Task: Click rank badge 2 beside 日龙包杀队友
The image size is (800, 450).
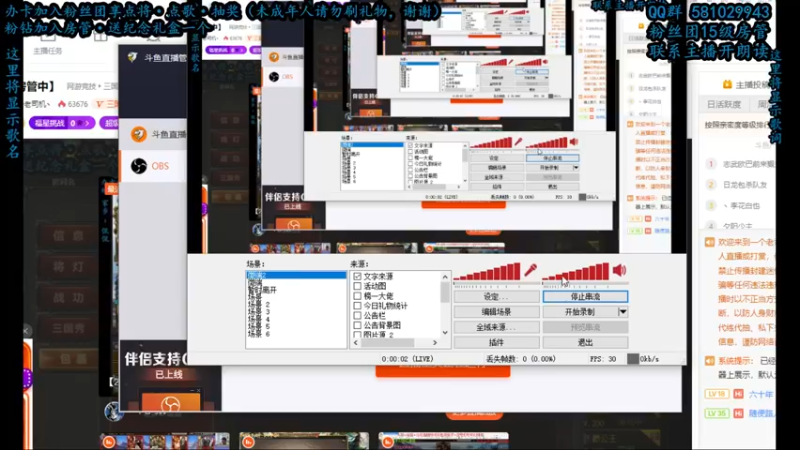Action: tap(711, 185)
